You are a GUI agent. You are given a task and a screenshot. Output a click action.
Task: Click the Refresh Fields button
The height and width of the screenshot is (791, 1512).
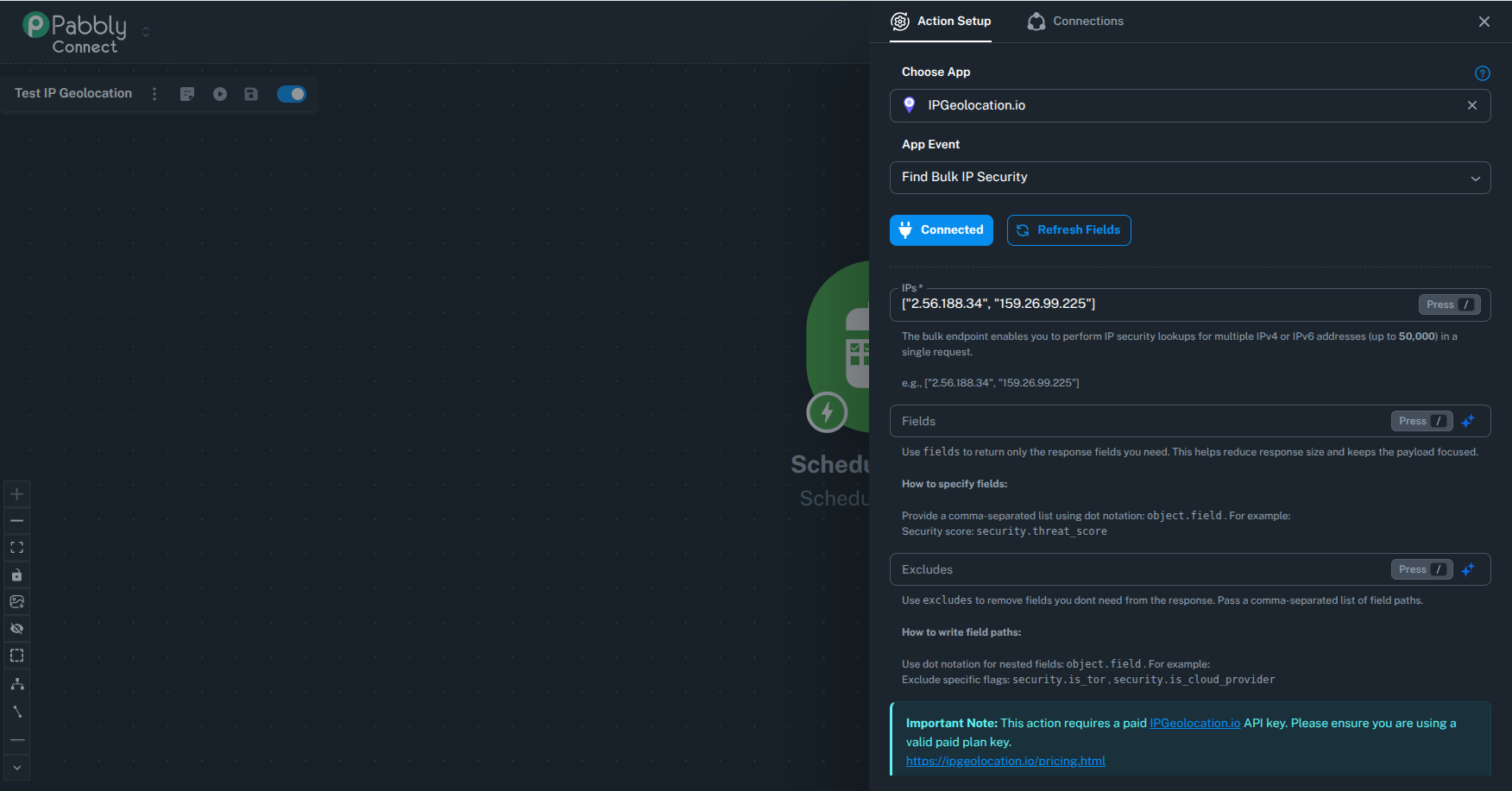tap(1069, 230)
